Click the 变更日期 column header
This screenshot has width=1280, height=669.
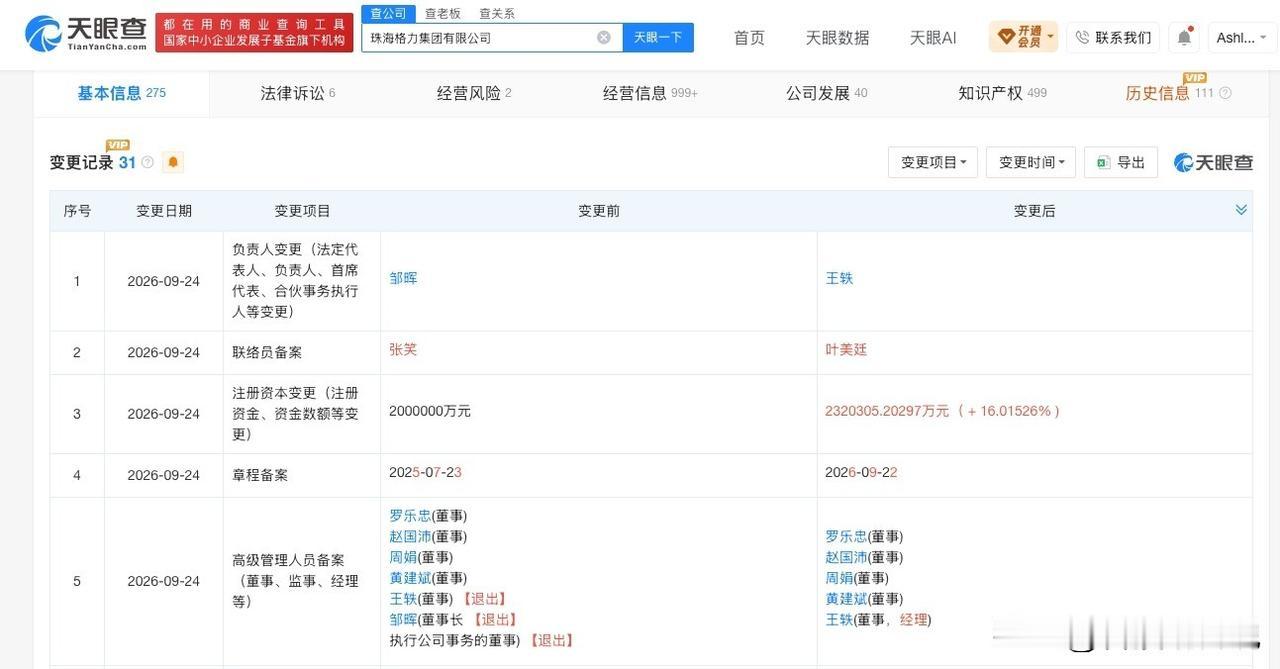[164, 211]
